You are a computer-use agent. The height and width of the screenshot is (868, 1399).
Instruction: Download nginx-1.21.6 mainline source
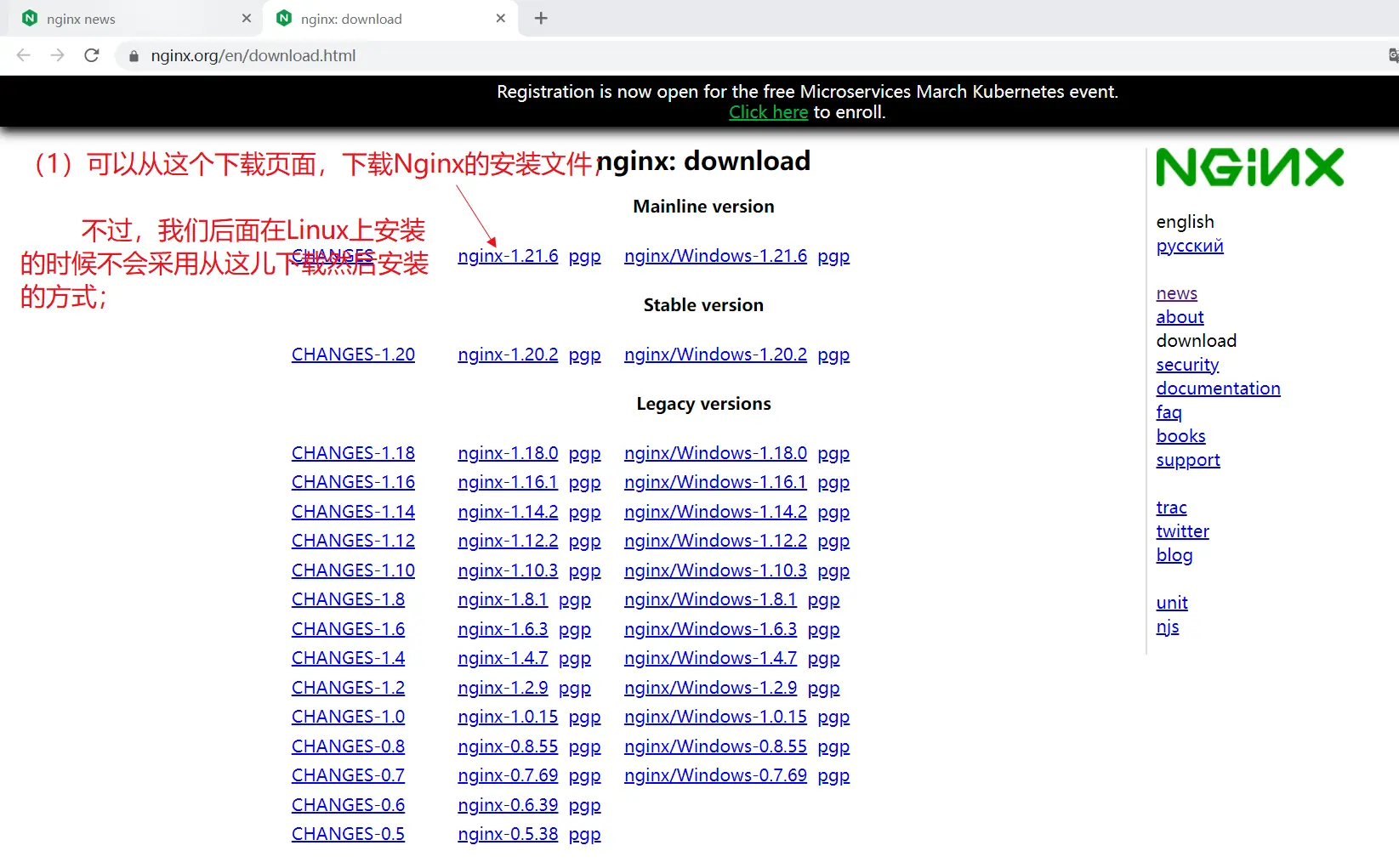click(508, 256)
